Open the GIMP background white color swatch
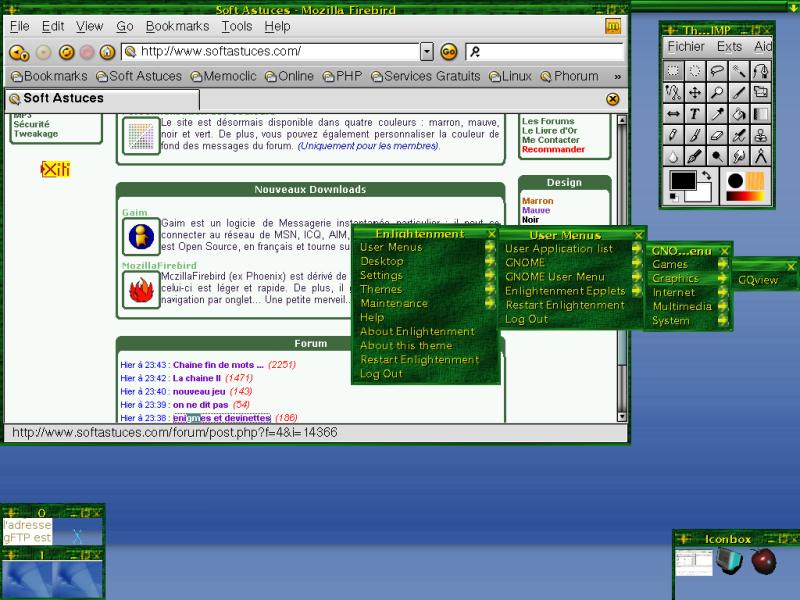The image size is (800, 600). [x=703, y=194]
